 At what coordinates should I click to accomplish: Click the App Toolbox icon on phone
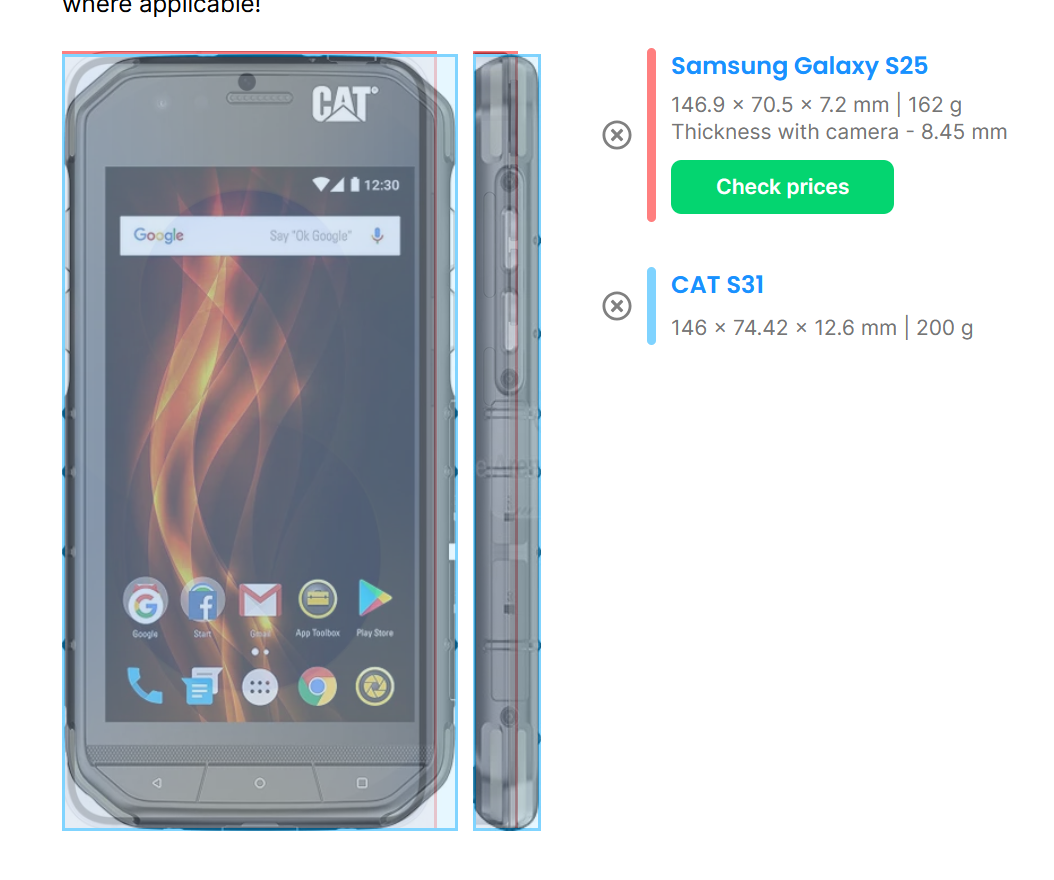(317, 598)
